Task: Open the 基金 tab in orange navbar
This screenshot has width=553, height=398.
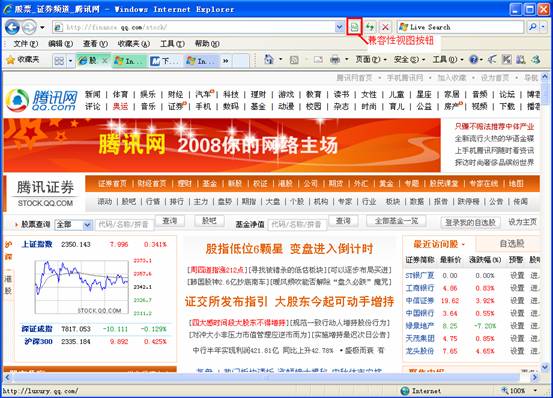Action: 209,184
